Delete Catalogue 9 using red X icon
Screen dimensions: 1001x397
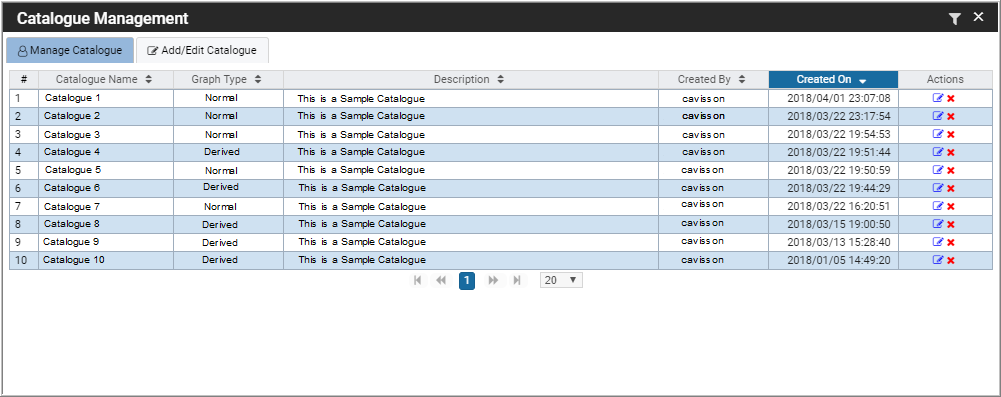[x=951, y=243]
